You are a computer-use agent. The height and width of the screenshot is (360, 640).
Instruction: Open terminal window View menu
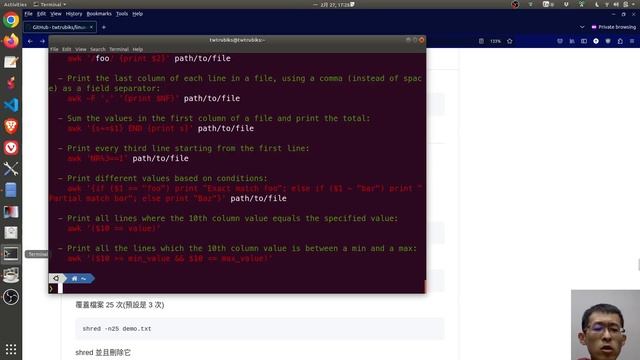tap(81, 49)
